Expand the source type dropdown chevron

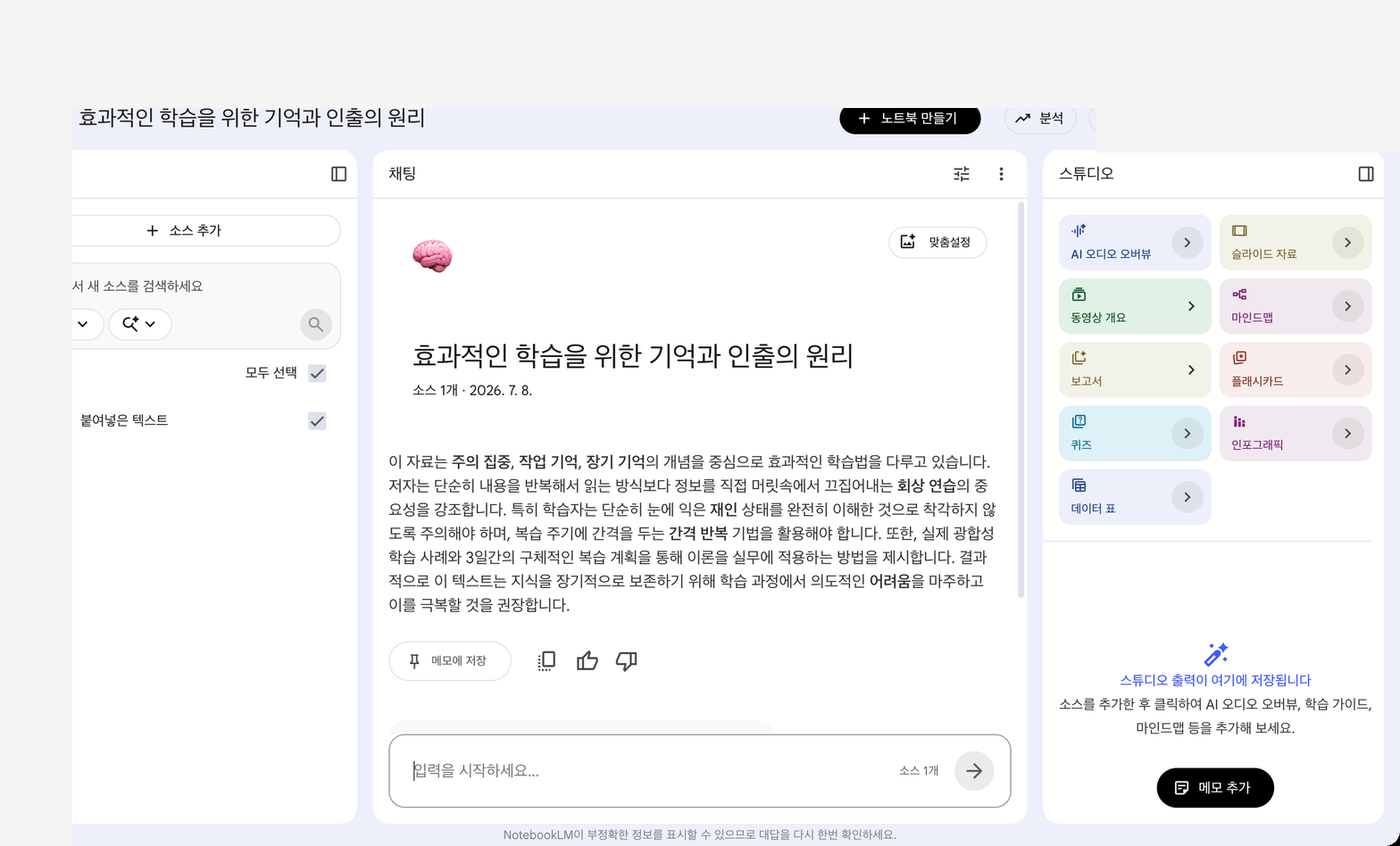pos(83,324)
